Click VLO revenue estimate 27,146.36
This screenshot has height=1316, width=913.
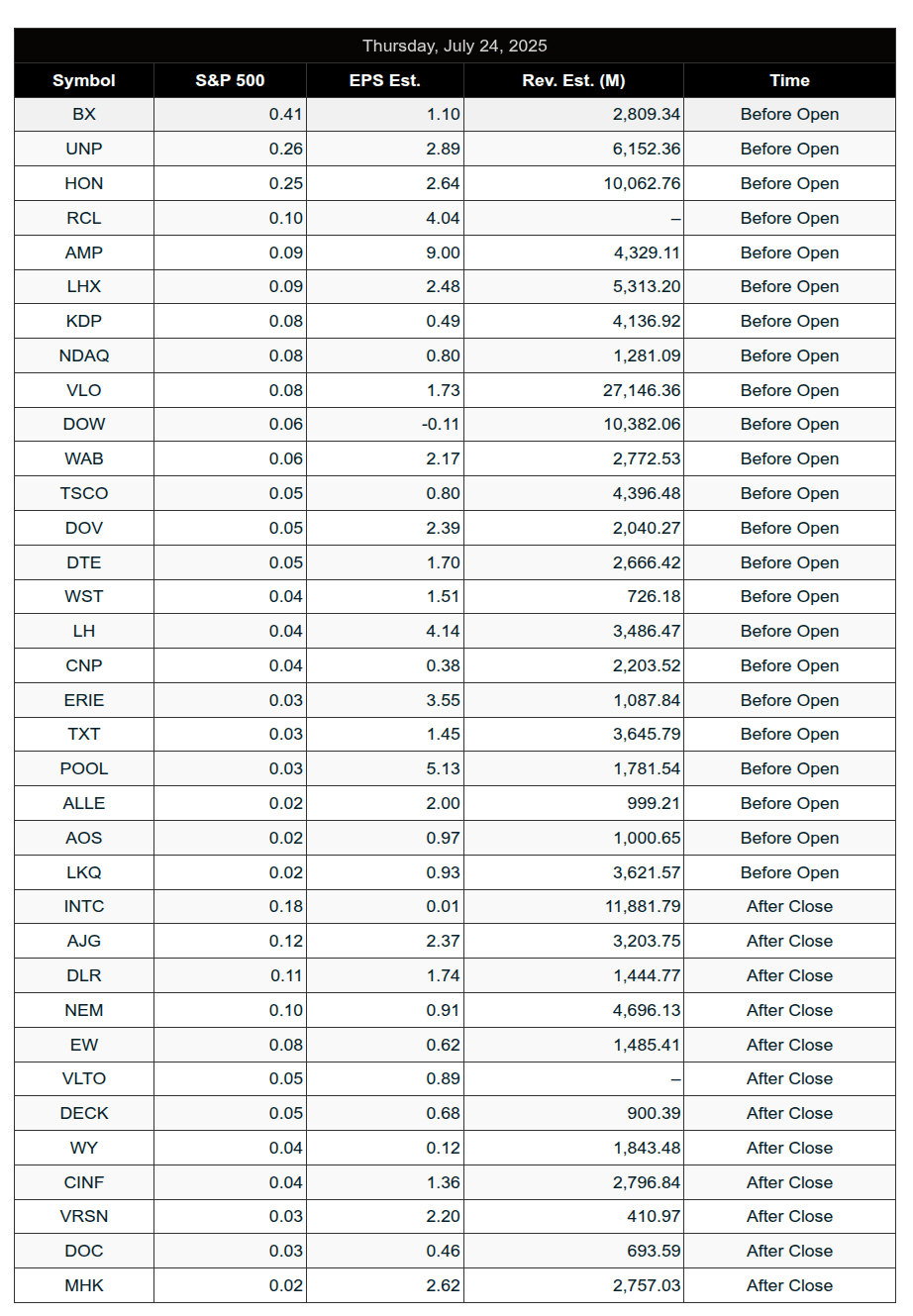[x=642, y=390]
